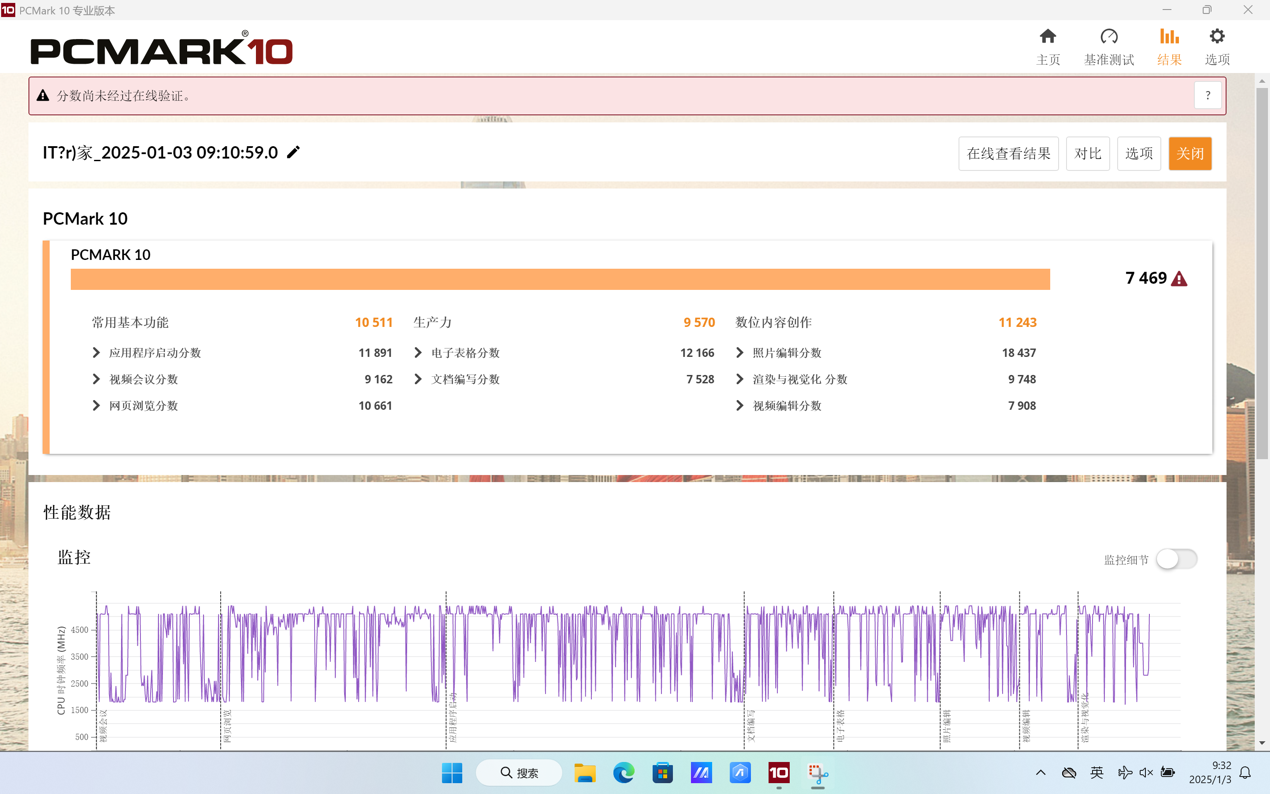Screen dimensions: 1270x794
Task: Click the 常用基本功能 score 10 511
Action: coord(373,323)
